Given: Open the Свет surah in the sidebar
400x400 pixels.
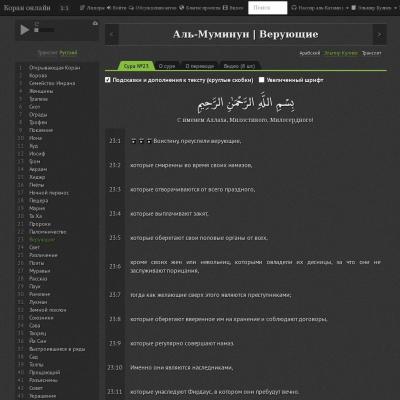Looking at the screenshot, I should click(x=34, y=247).
